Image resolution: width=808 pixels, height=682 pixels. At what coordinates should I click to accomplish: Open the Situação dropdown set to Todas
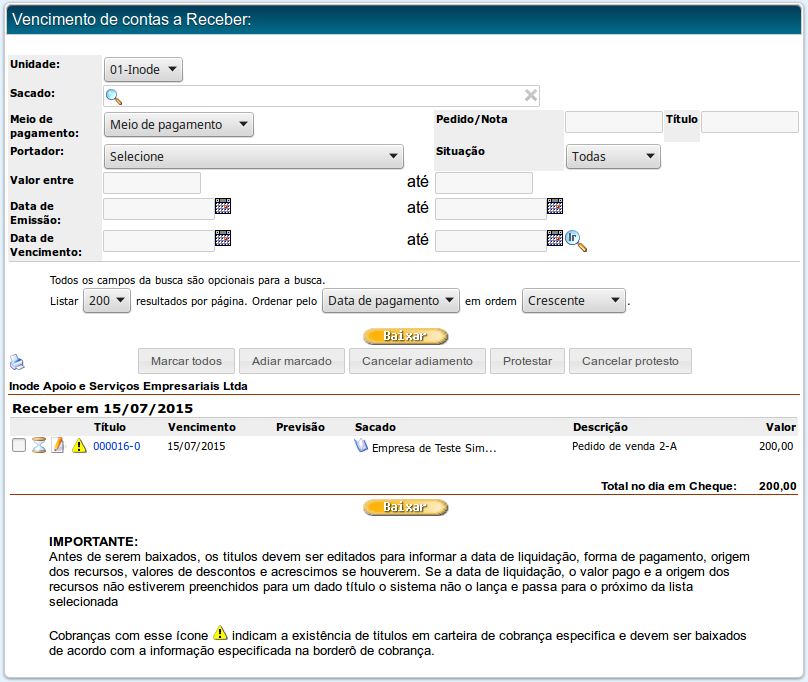pos(613,156)
